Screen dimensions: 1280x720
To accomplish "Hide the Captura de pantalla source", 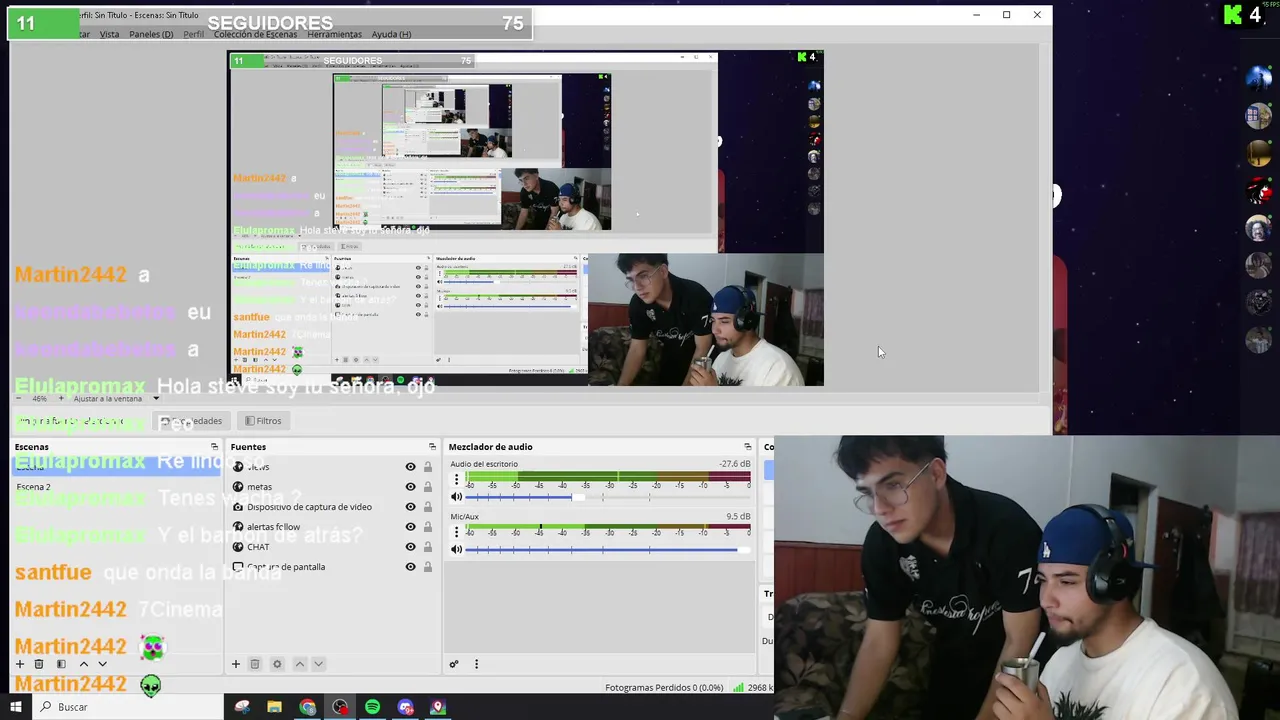I will (410, 567).
